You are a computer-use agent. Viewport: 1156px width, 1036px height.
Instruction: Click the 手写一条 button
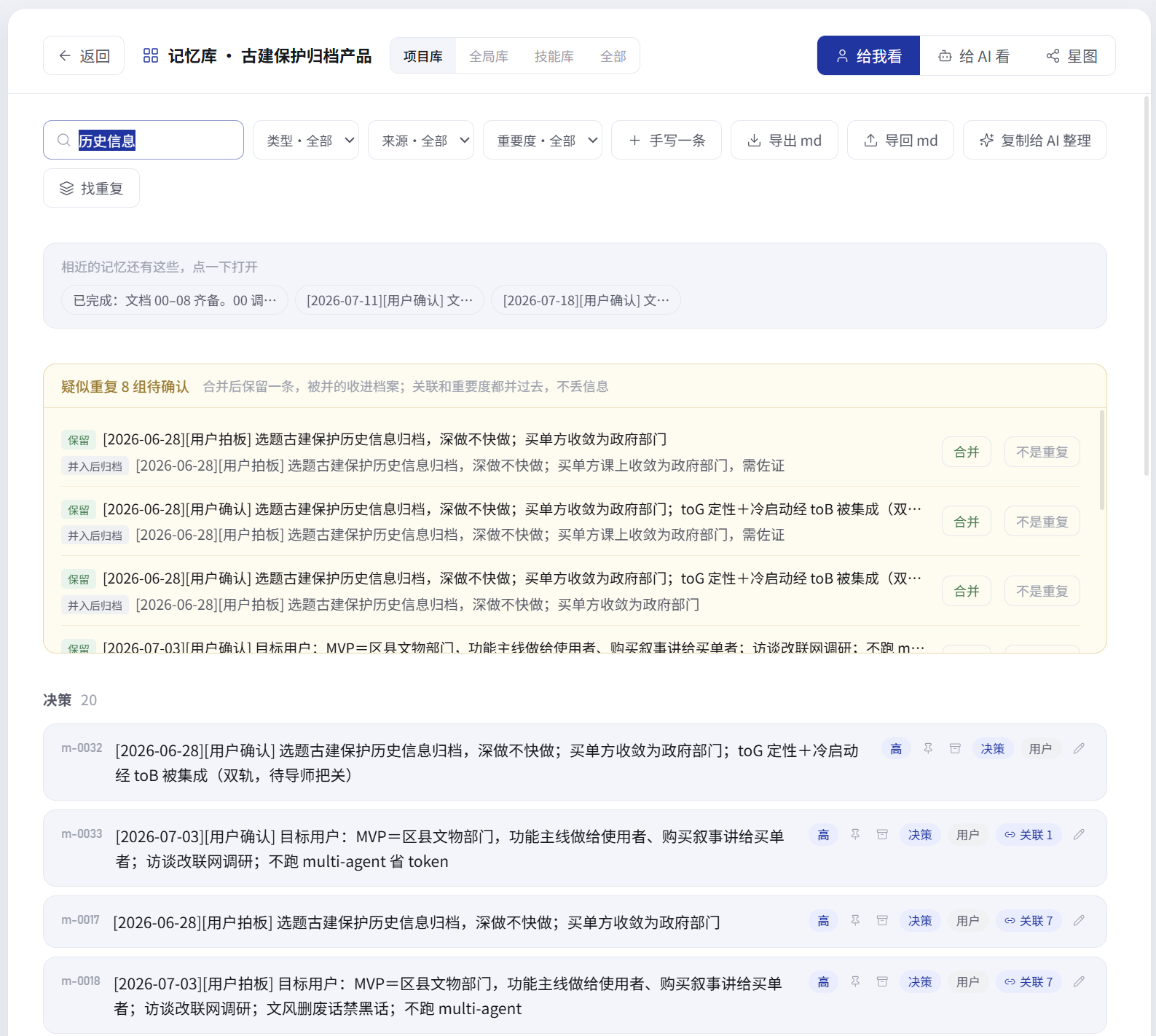tap(667, 140)
